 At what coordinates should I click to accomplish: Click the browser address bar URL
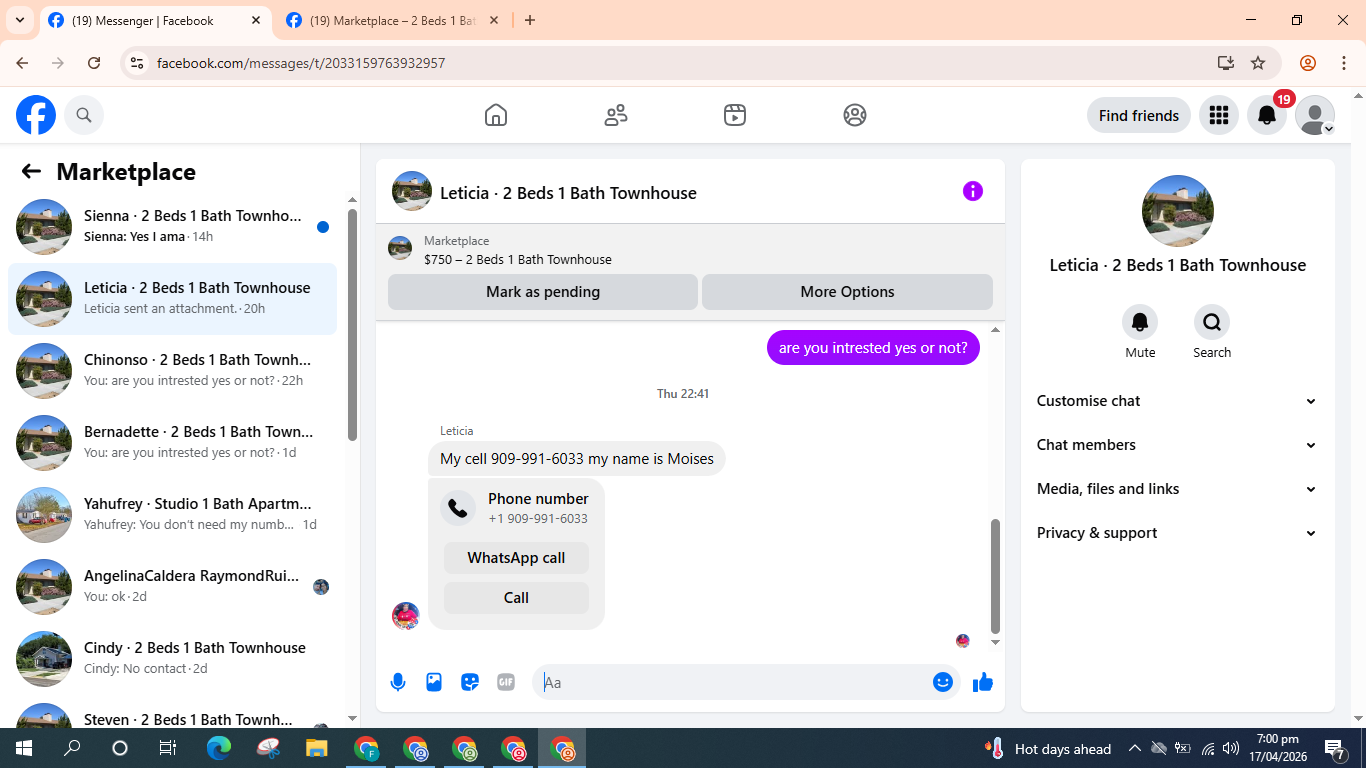[301, 63]
